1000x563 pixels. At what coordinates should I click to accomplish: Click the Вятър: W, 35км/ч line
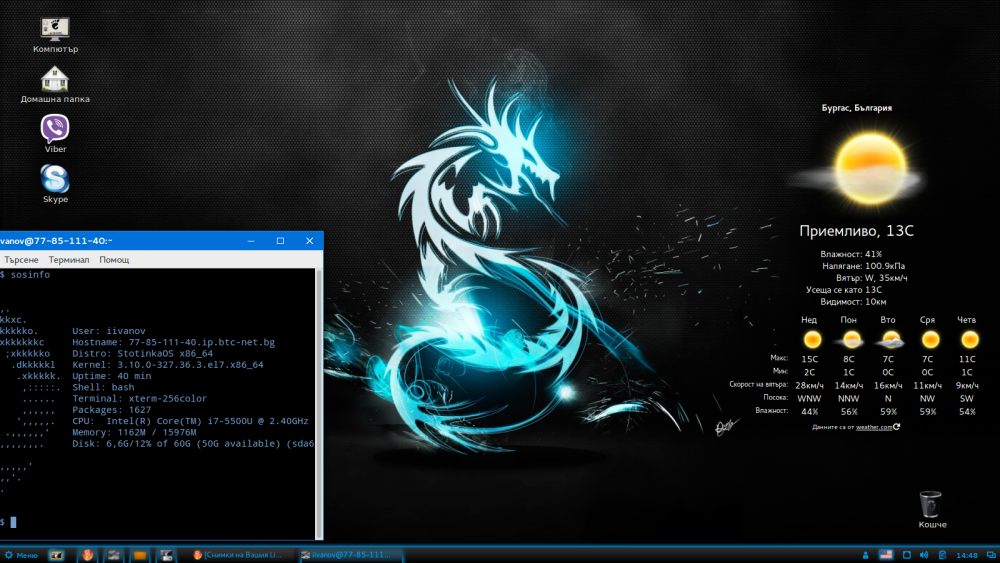click(x=871, y=278)
